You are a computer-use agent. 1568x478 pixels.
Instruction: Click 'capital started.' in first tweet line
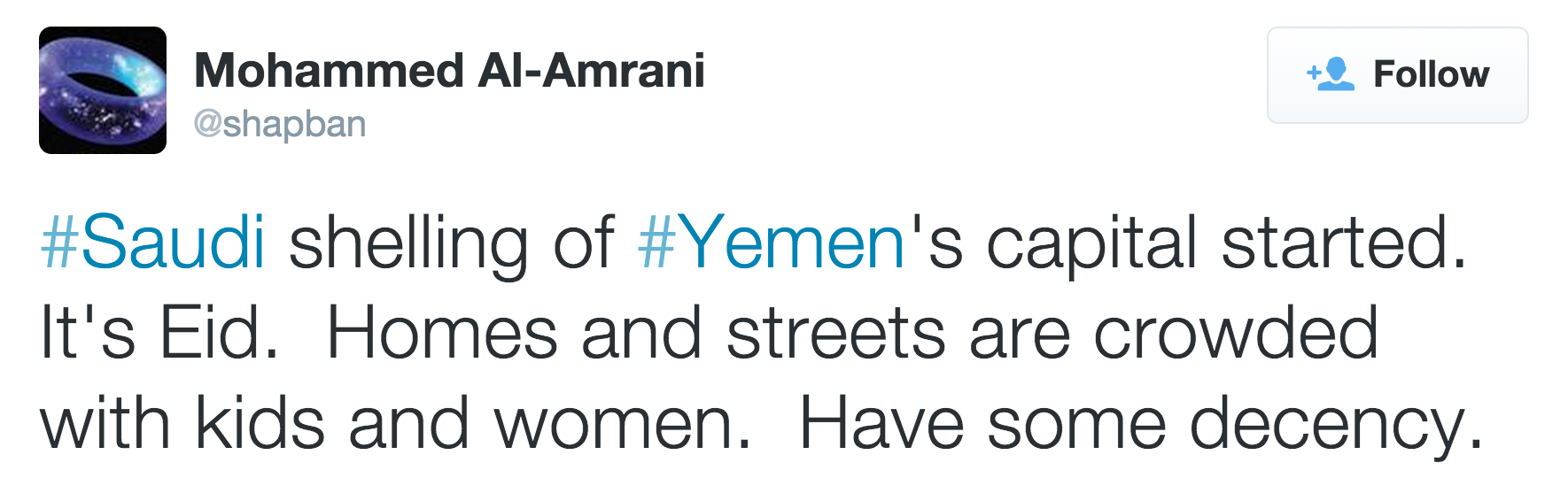click(1227, 243)
